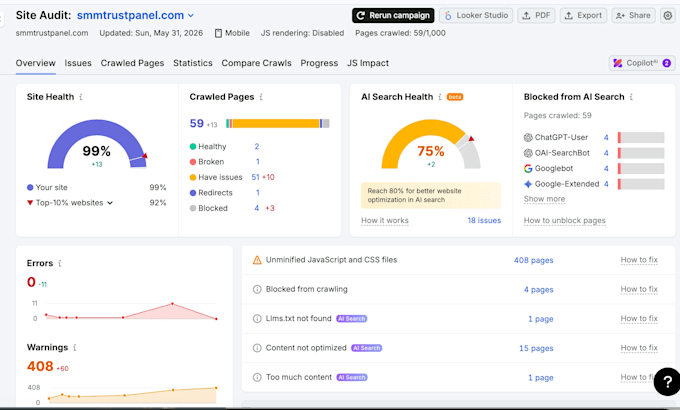
Task: Click info icon beside Llms.txt not found
Action: pyautogui.click(x=257, y=319)
